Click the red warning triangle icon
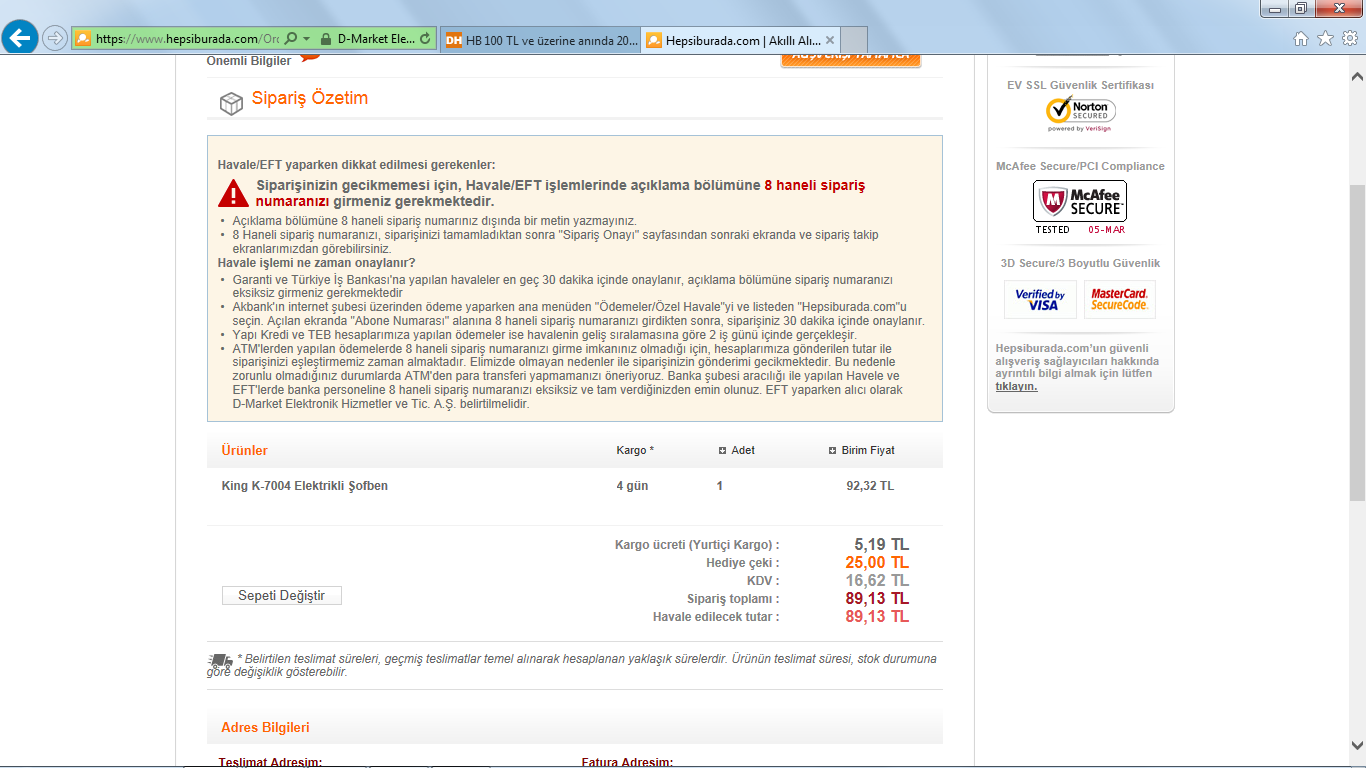Viewport: 1366px width, 768px height. click(234, 193)
